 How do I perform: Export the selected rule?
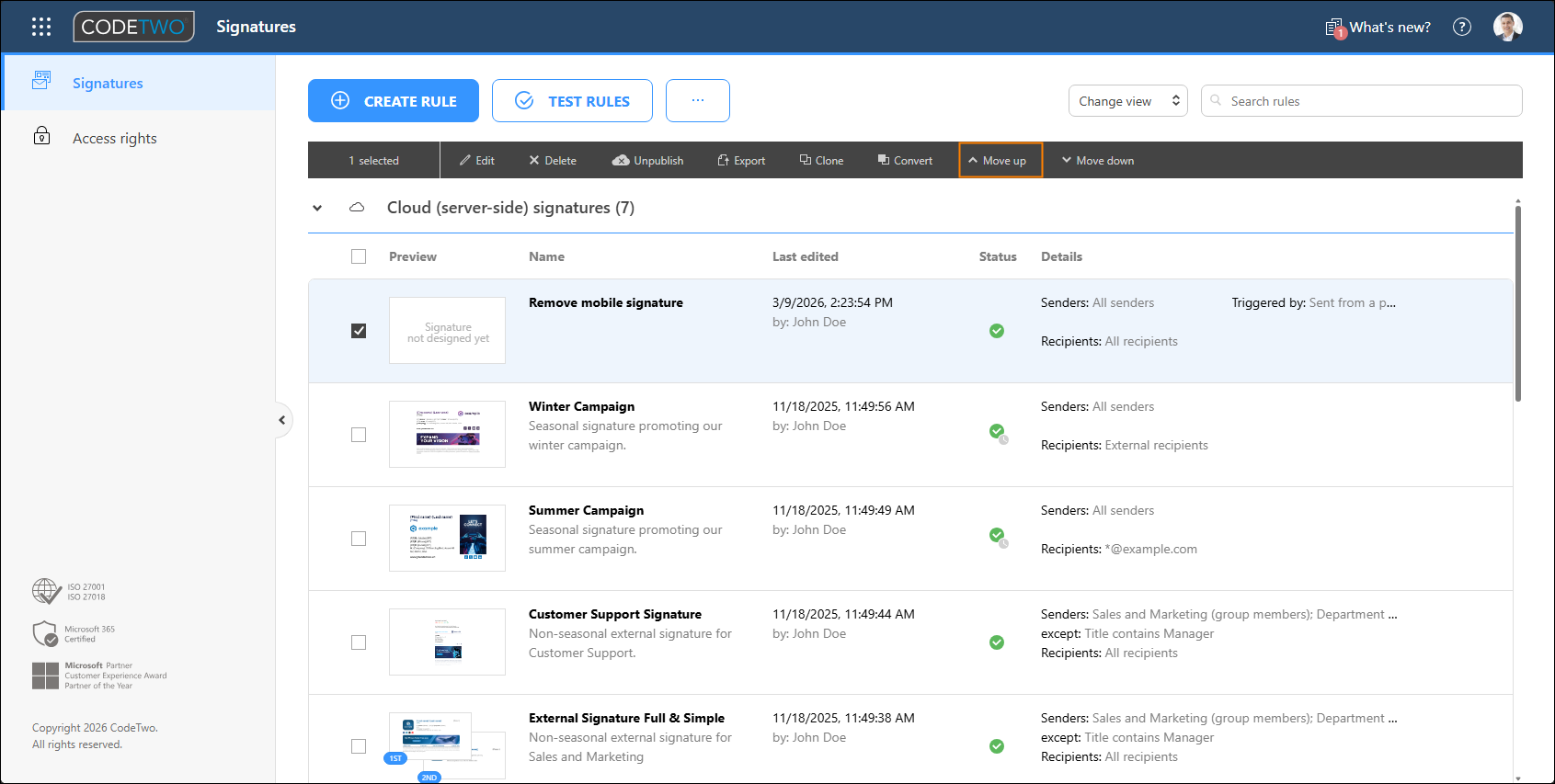741,160
